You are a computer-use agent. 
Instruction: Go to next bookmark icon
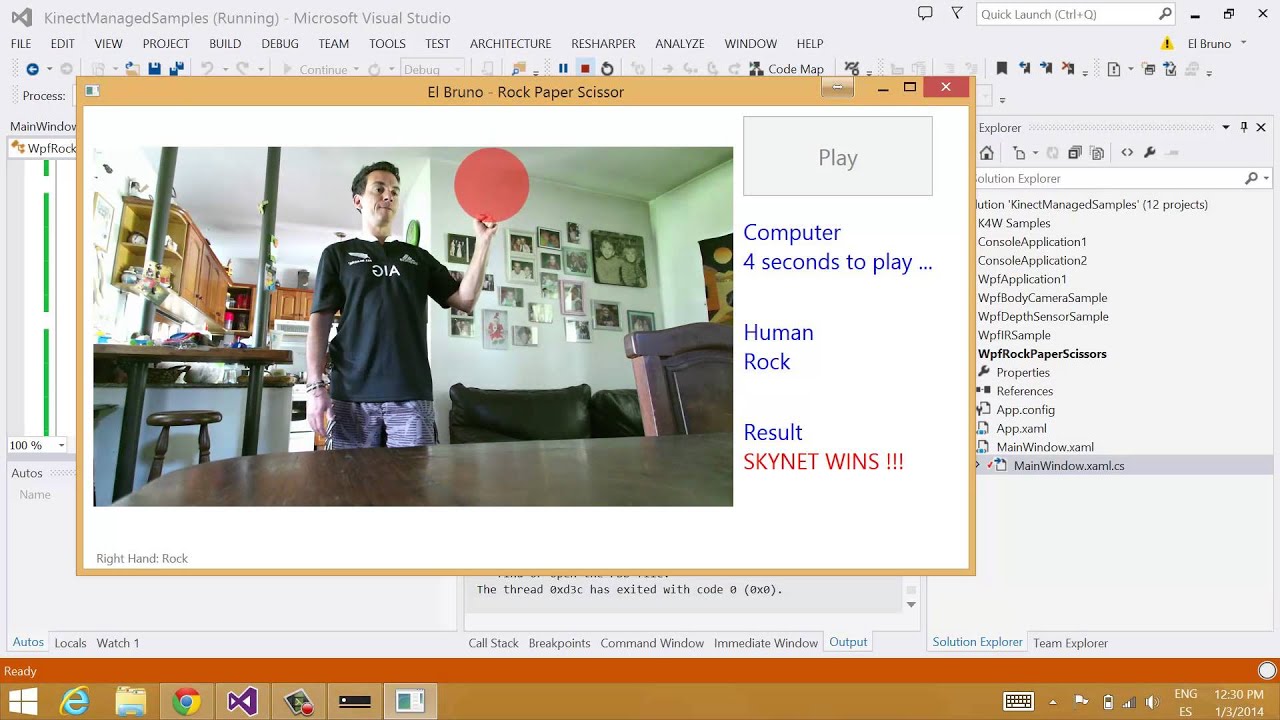coord(1046,69)
